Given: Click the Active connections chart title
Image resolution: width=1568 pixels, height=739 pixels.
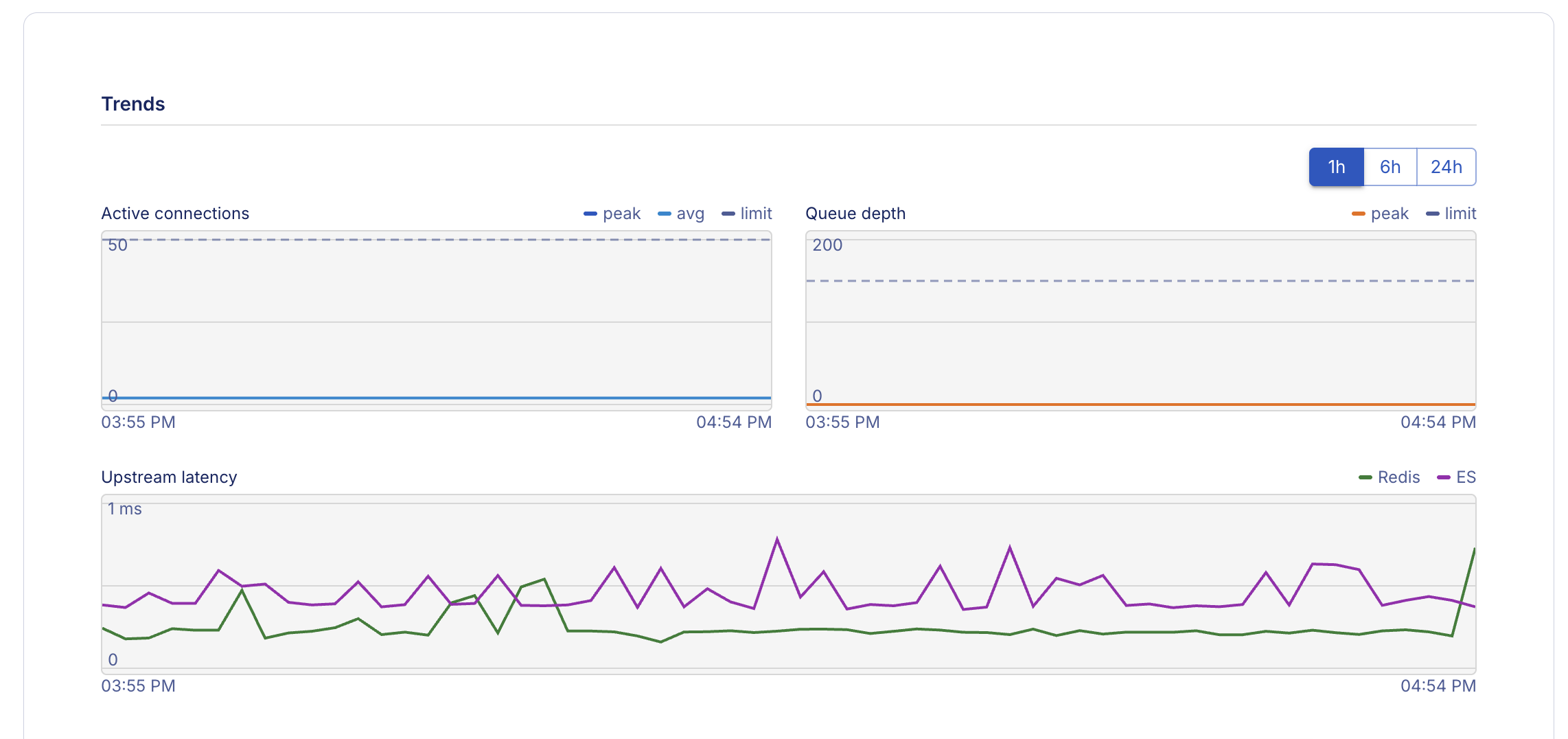Looking at the screenshot, I should [175, 214].
